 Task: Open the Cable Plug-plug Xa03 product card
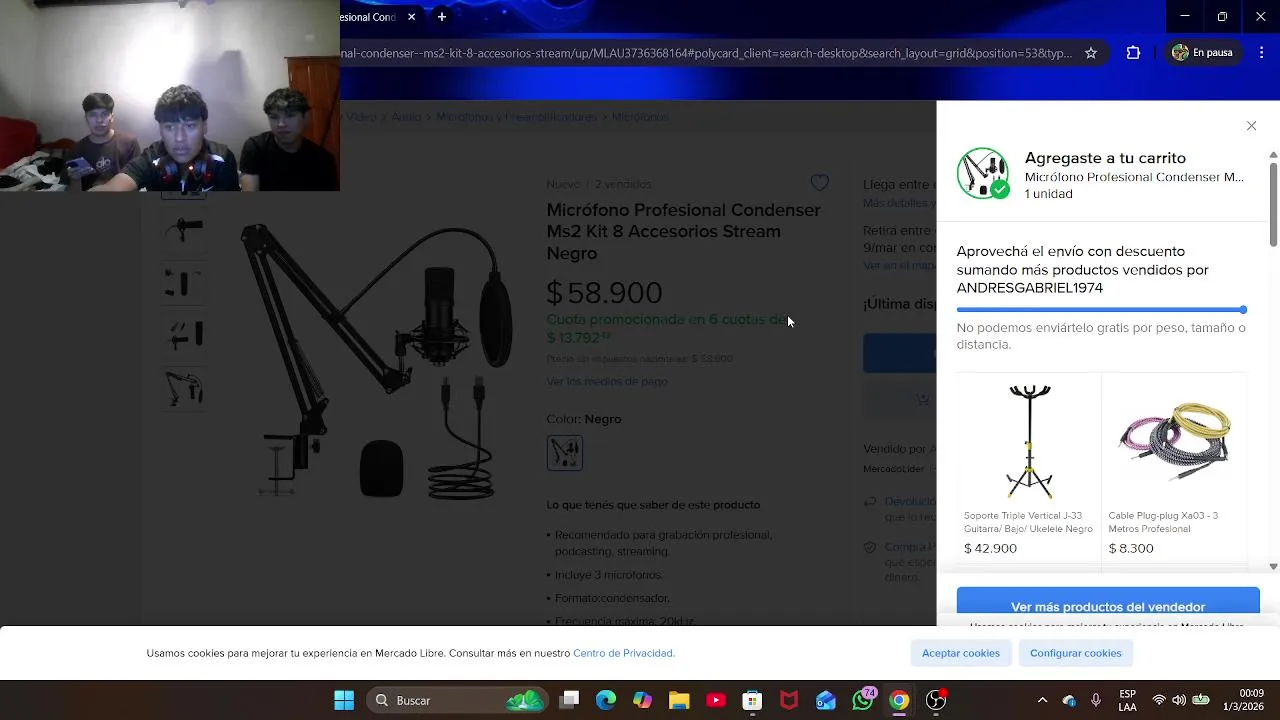[1174, 467]
